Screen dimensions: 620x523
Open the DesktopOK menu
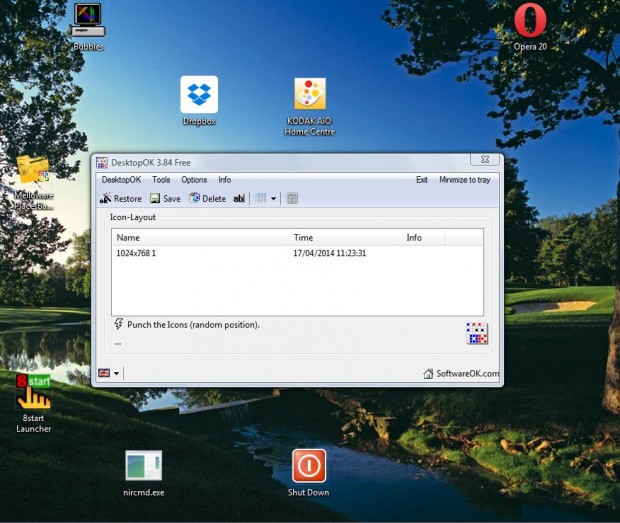coord(121,180)
